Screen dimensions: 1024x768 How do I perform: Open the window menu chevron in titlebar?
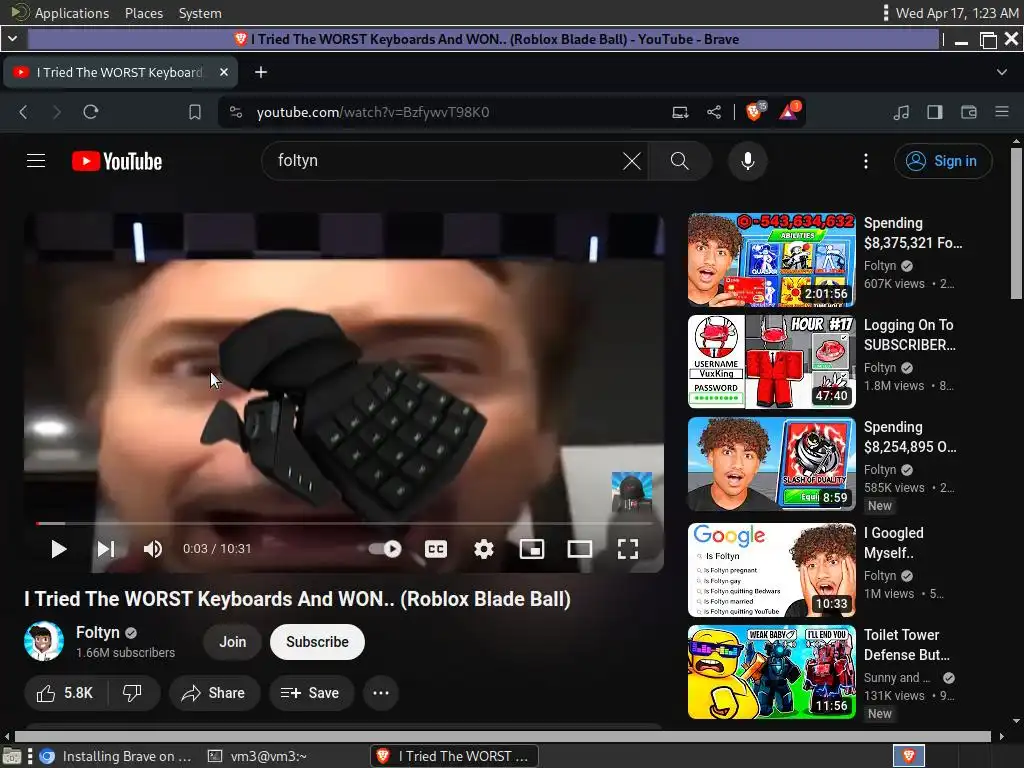[x=12, y=39]
